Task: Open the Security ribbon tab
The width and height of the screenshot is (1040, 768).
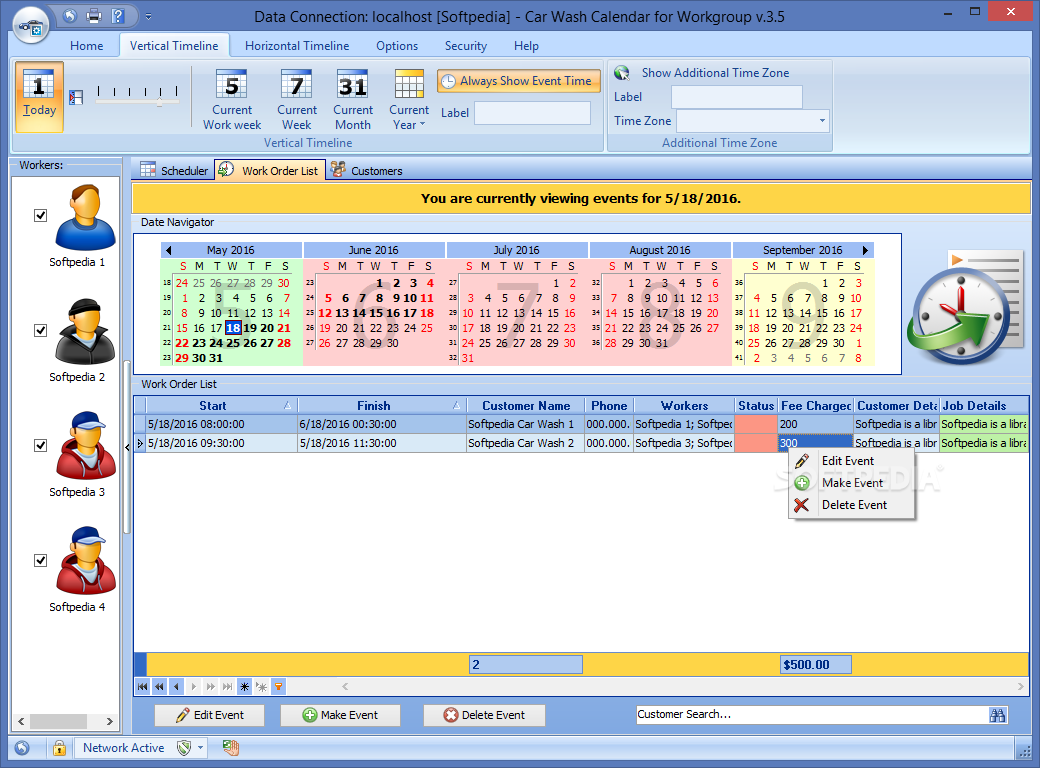Action: tap(466, 46)
